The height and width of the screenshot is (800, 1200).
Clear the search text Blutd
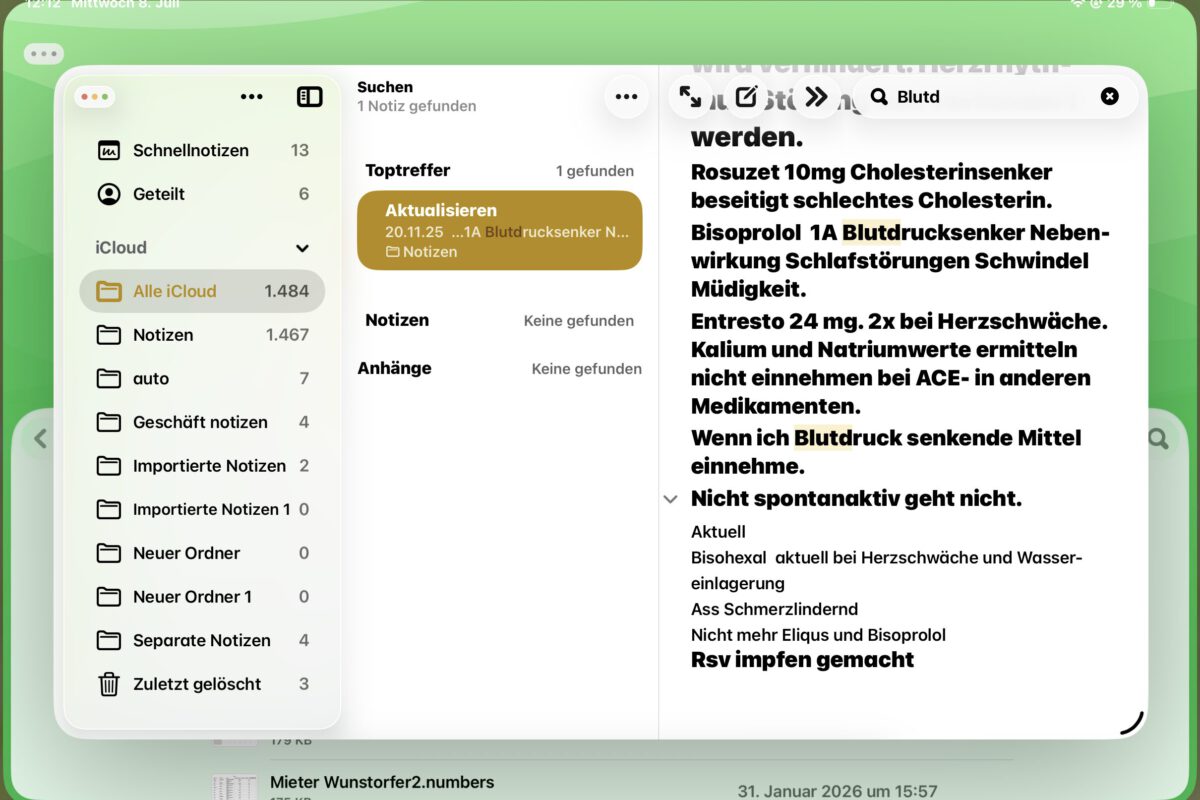click(x=1110, y=97)
